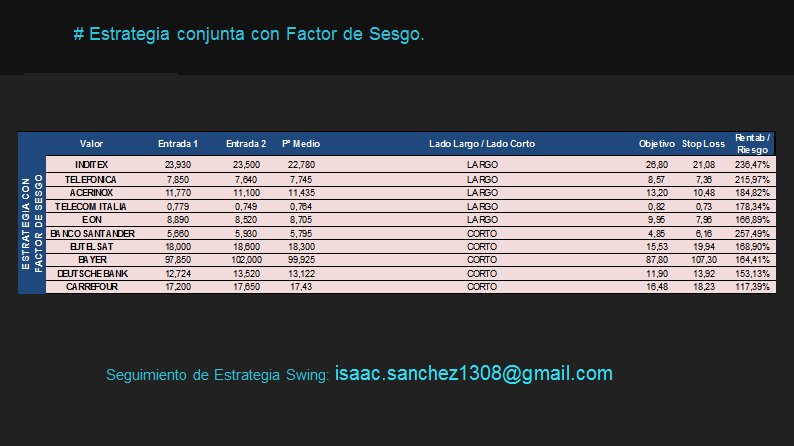Select the Rentab / Riesgo column header

(752, 143)
